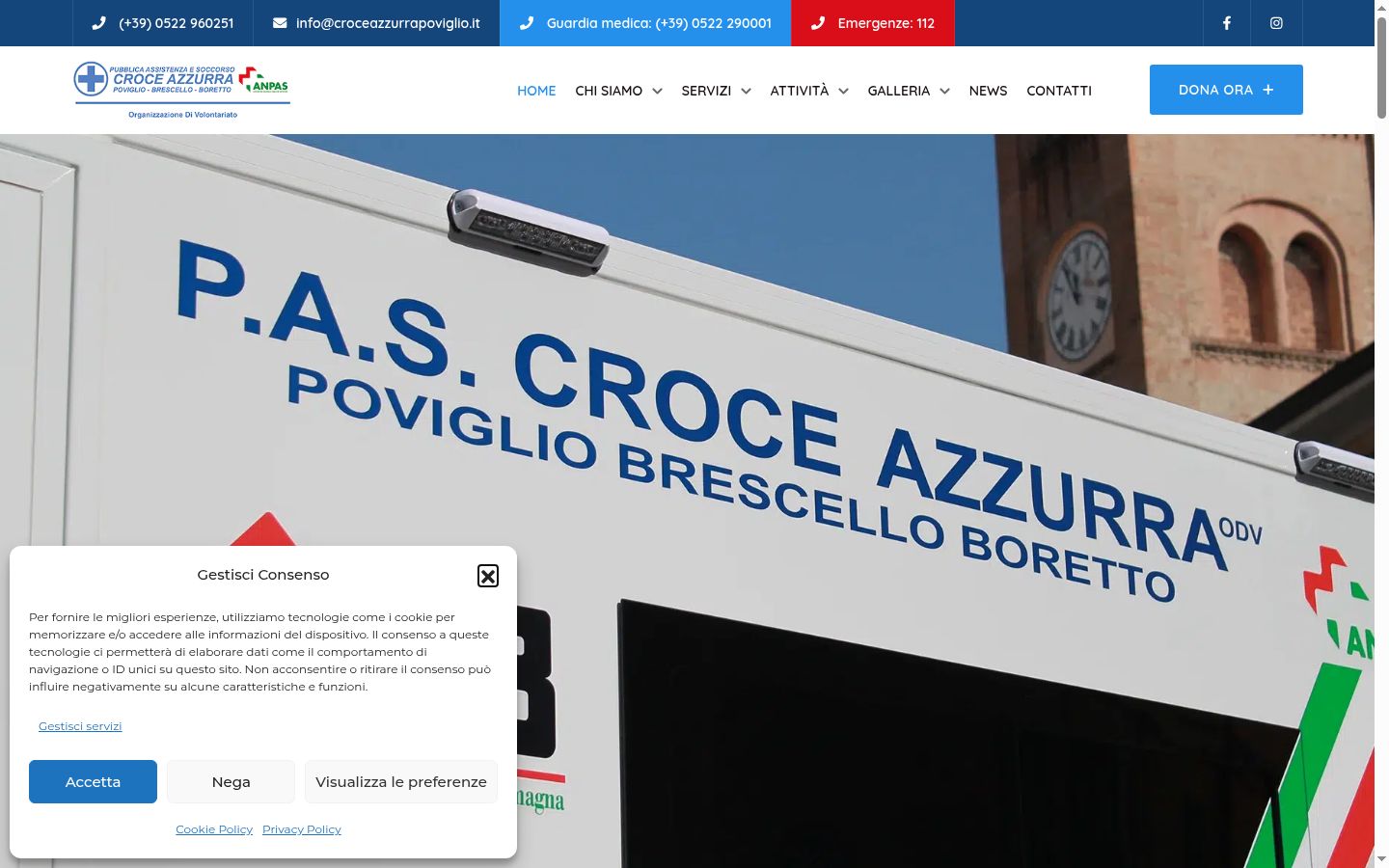The width and height of the screenshot is (1389, 868).
Task: Click scrollbar down arrow at bottom
Action: tap(1381, 858)
